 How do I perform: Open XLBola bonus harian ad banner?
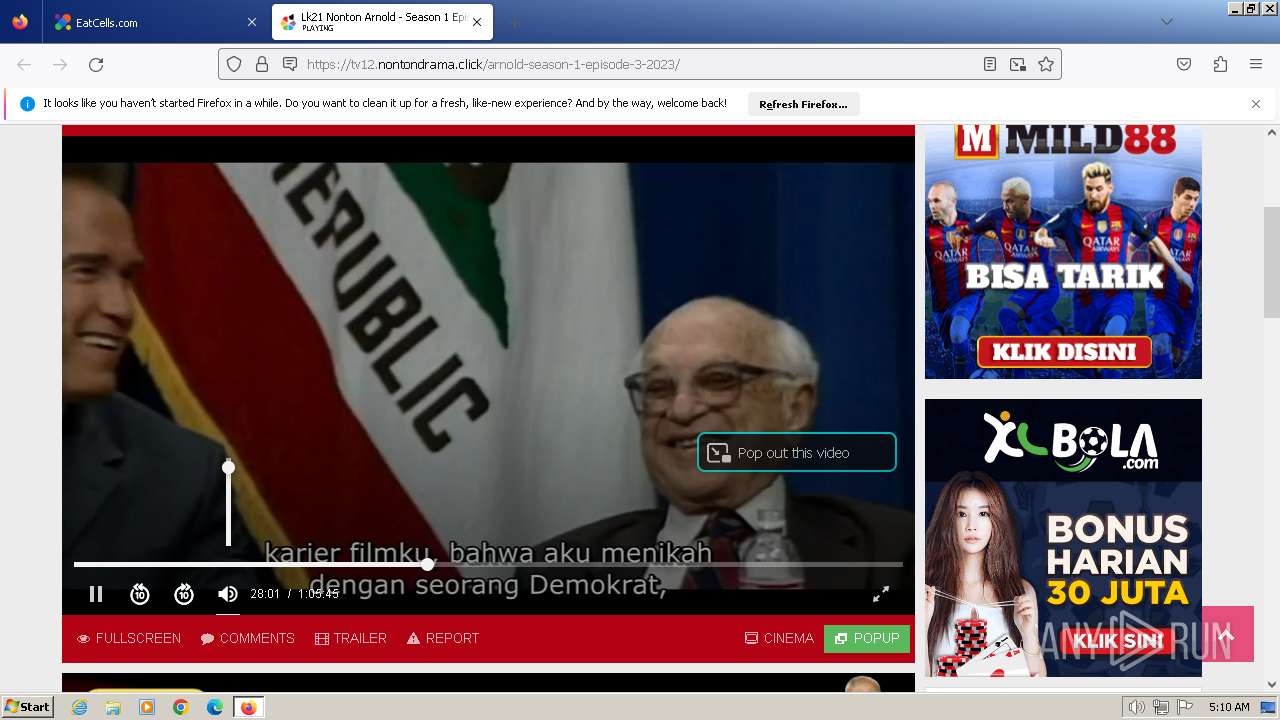point(1063,538)
